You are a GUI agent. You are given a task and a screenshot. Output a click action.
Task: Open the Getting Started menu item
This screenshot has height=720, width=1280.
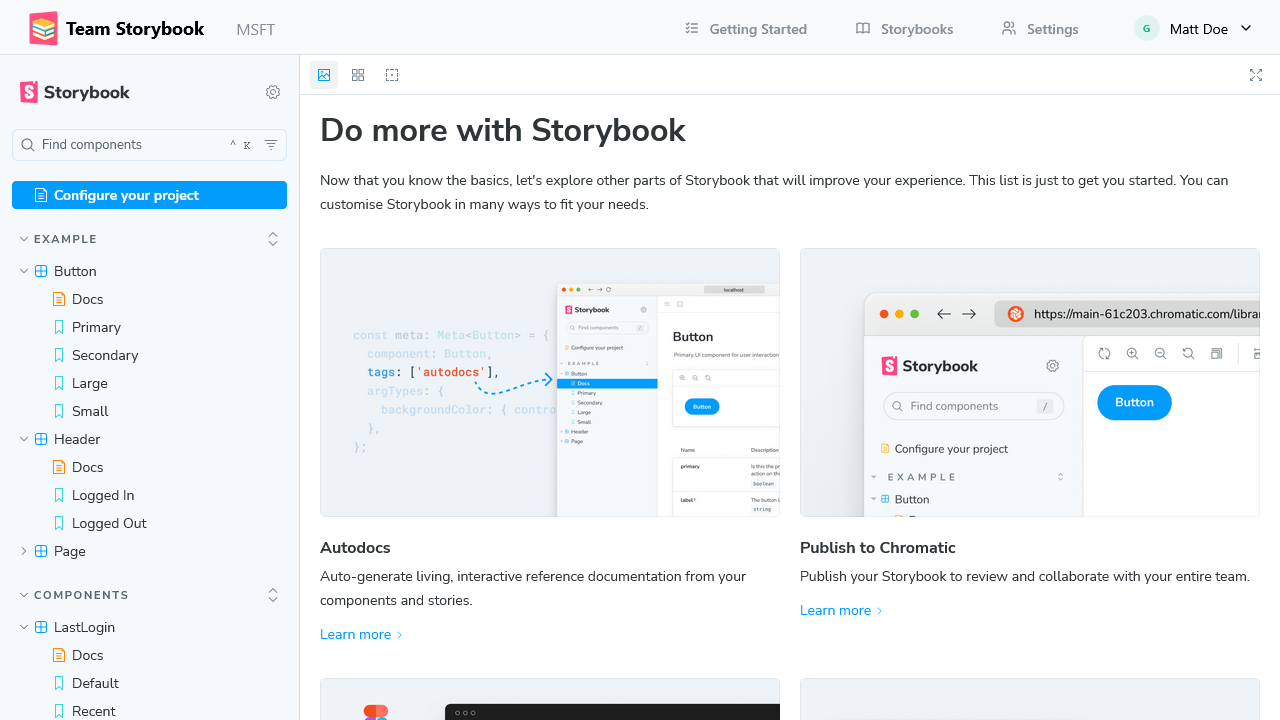(x=746, y=29)
